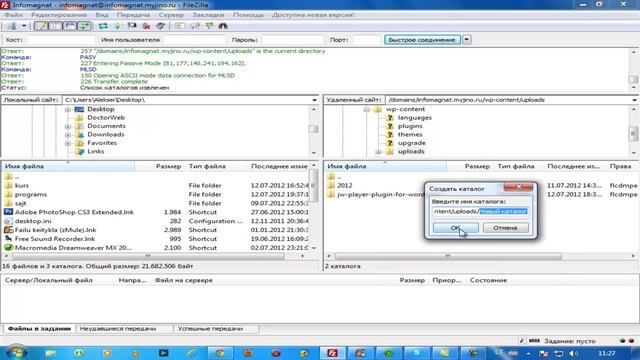Viewport: 640px width, 360px height.
Task: Open file search binoculars icon
Action: point(223,26)
